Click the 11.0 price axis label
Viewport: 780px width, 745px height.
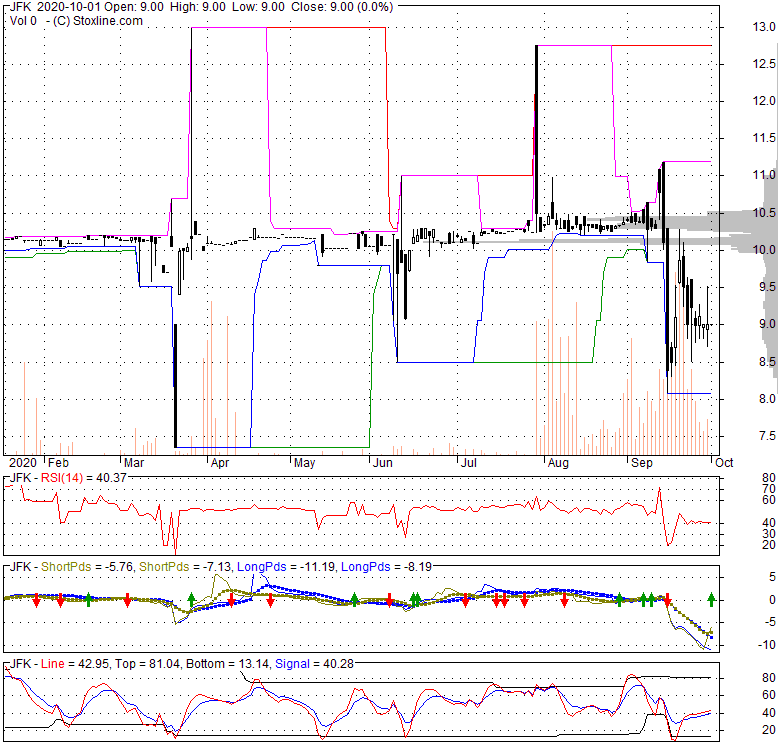(764, 175)
